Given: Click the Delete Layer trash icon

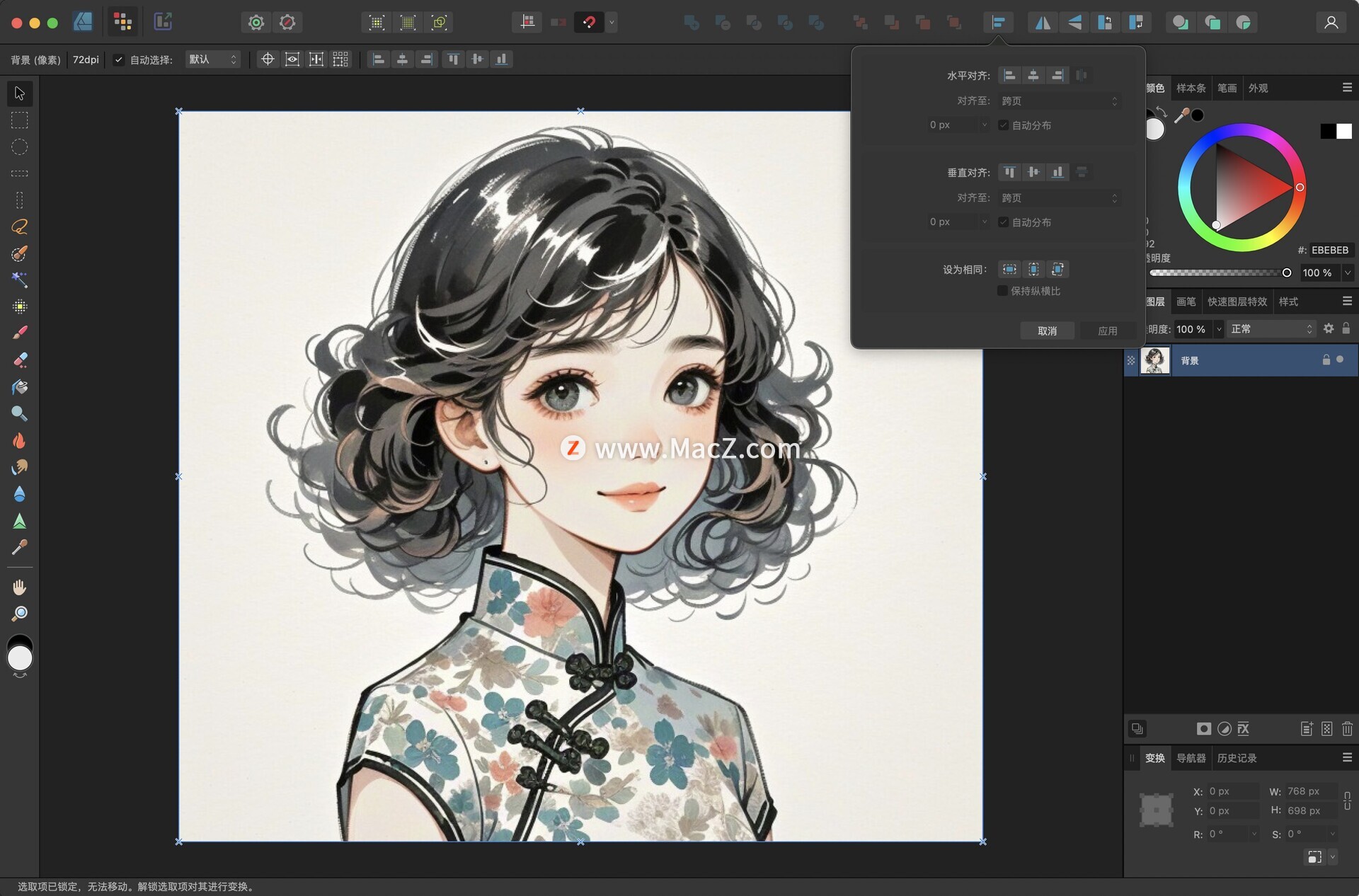Looking at the screenshot, I should 1347,728.
